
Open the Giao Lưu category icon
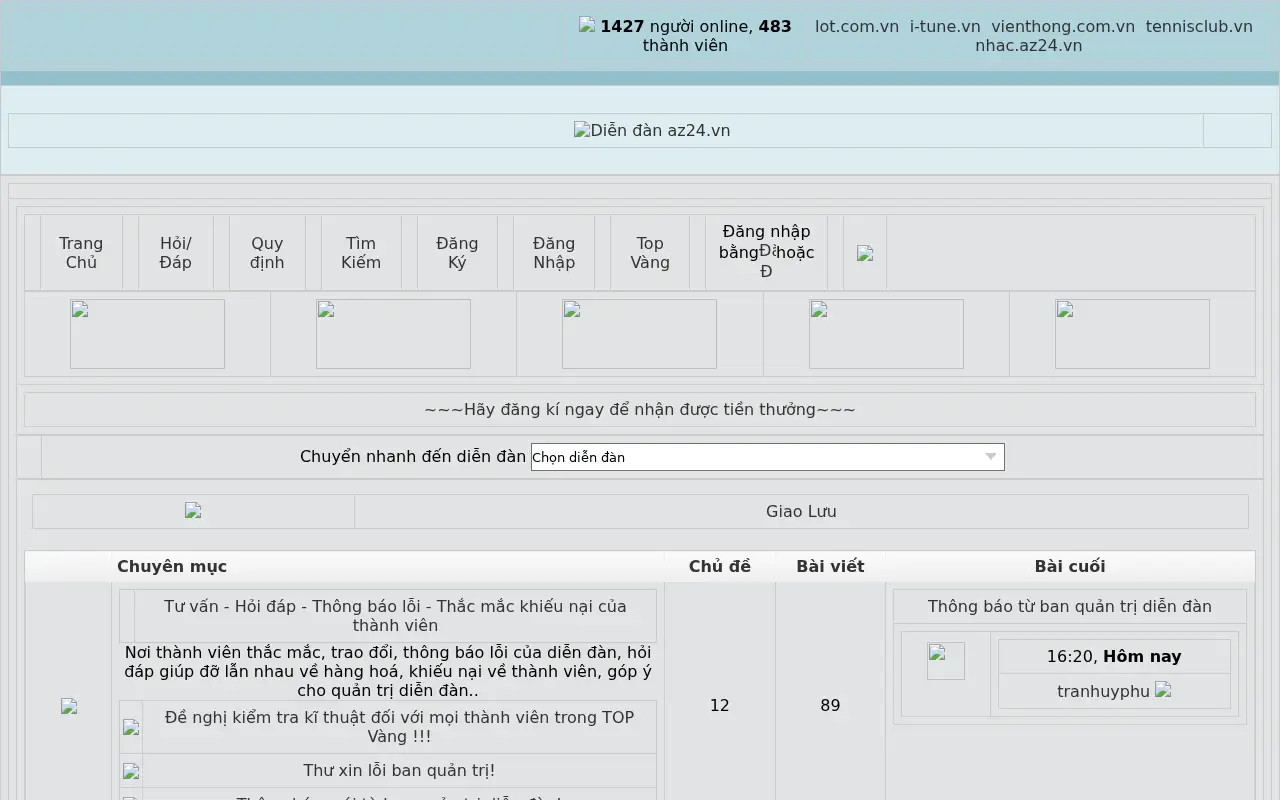(193, 511)
